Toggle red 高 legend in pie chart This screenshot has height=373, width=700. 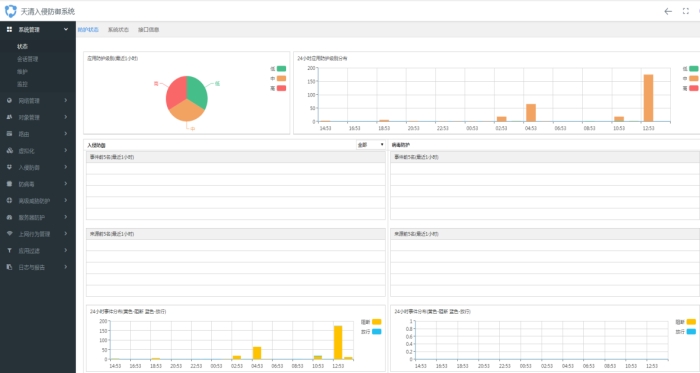(281, 88)
